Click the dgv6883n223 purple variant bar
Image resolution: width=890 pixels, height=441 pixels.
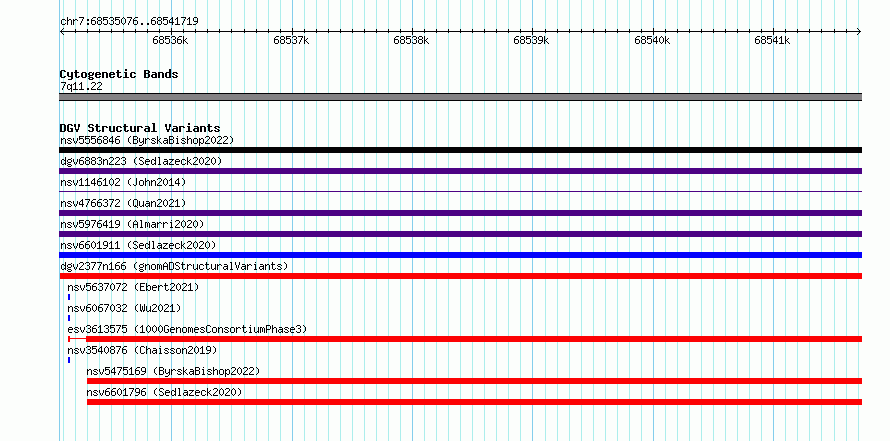[460, 171]
